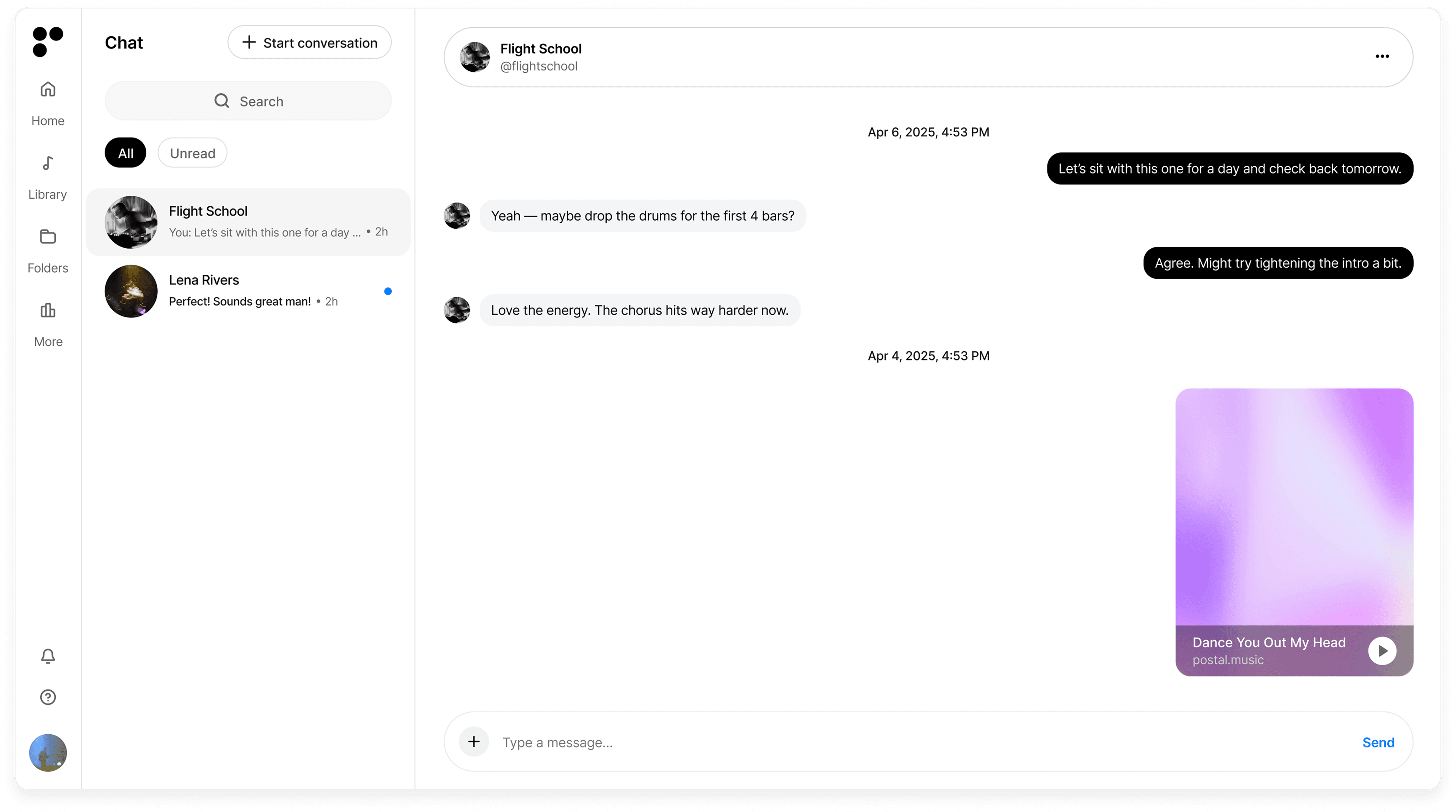Viewport: 1456px width, 812px height.
Task: Switch to the Unread filter
Action: [x=192, y=153]
